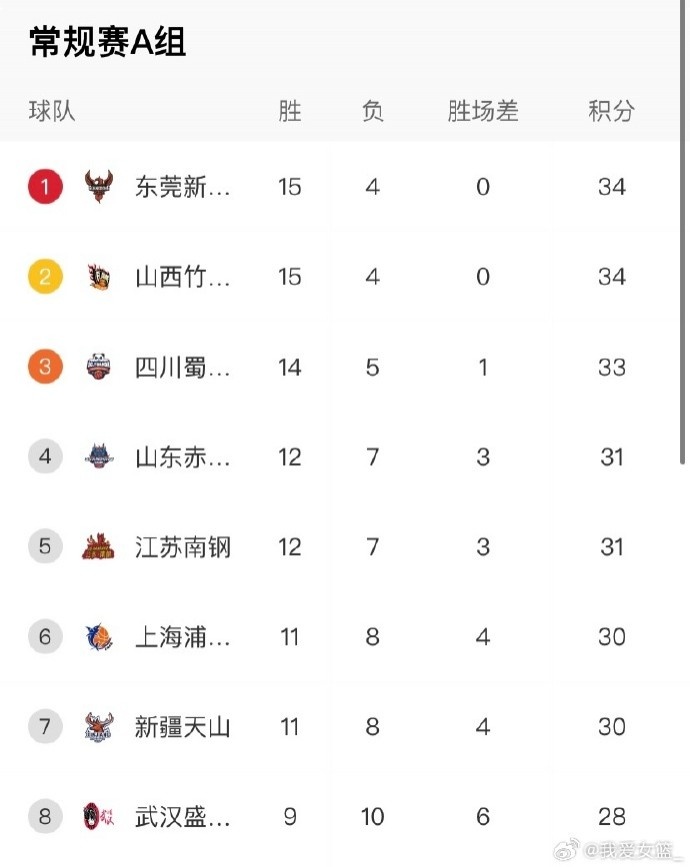This screenshot has height=867, width=690.
Task: Tap the yellow rank 2 badge
Action: coord(45,277)
